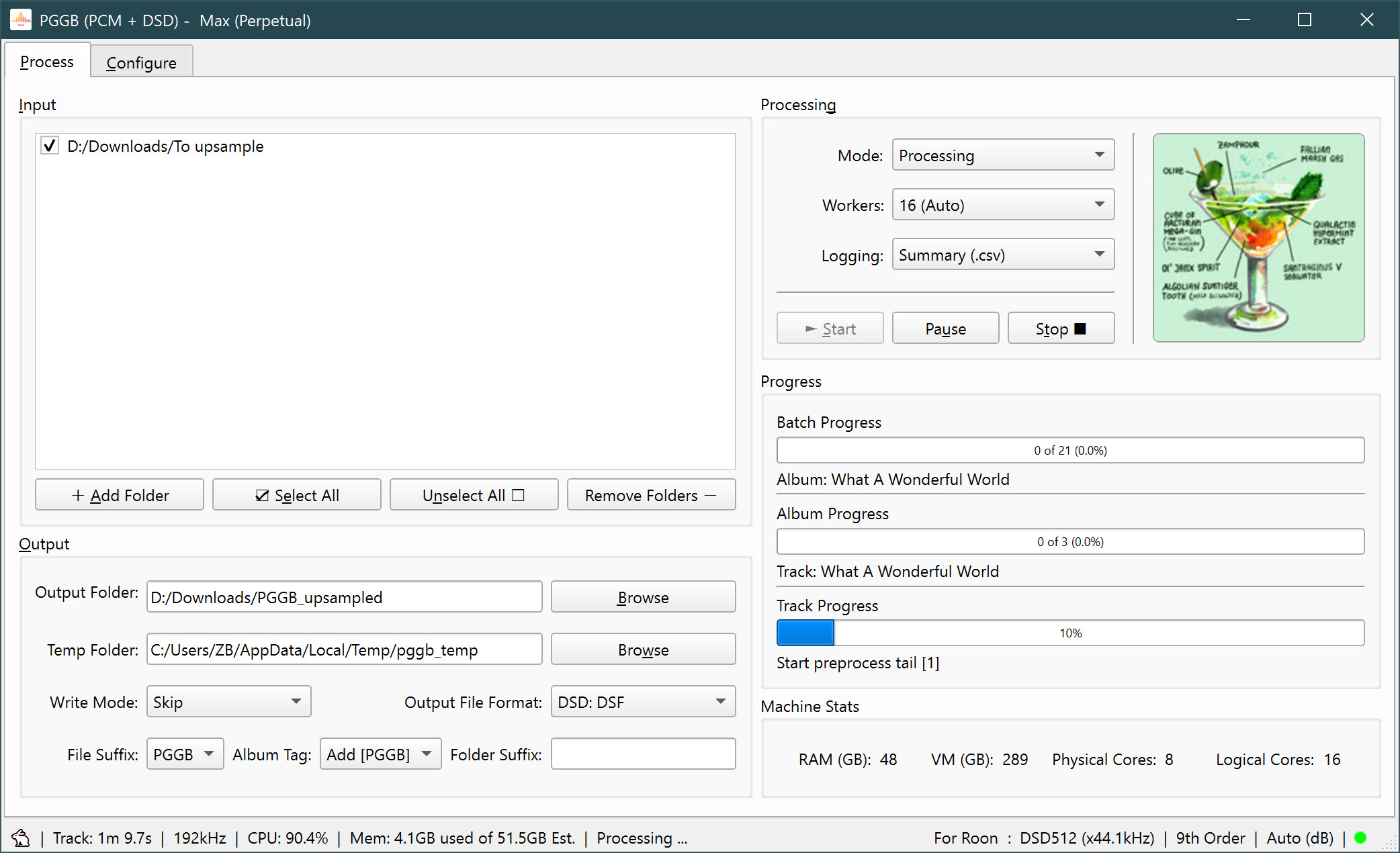Click the stop square icon on Stop button

pos(1079,328)
